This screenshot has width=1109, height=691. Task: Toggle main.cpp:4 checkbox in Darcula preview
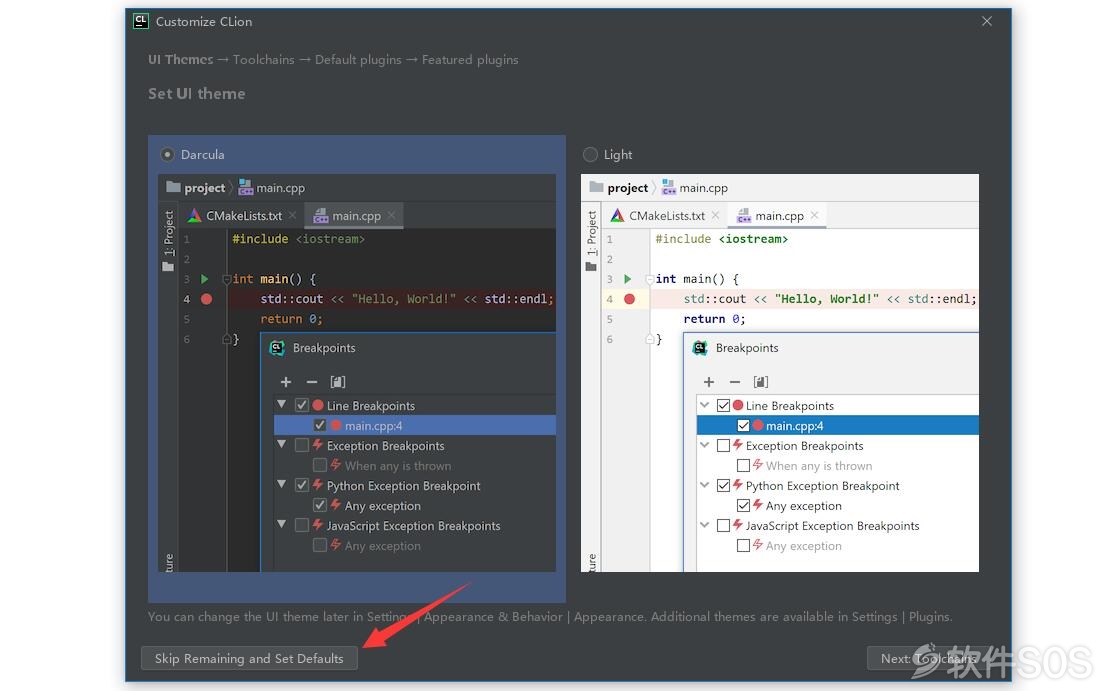pyautogui.click(x=320, y=425)
